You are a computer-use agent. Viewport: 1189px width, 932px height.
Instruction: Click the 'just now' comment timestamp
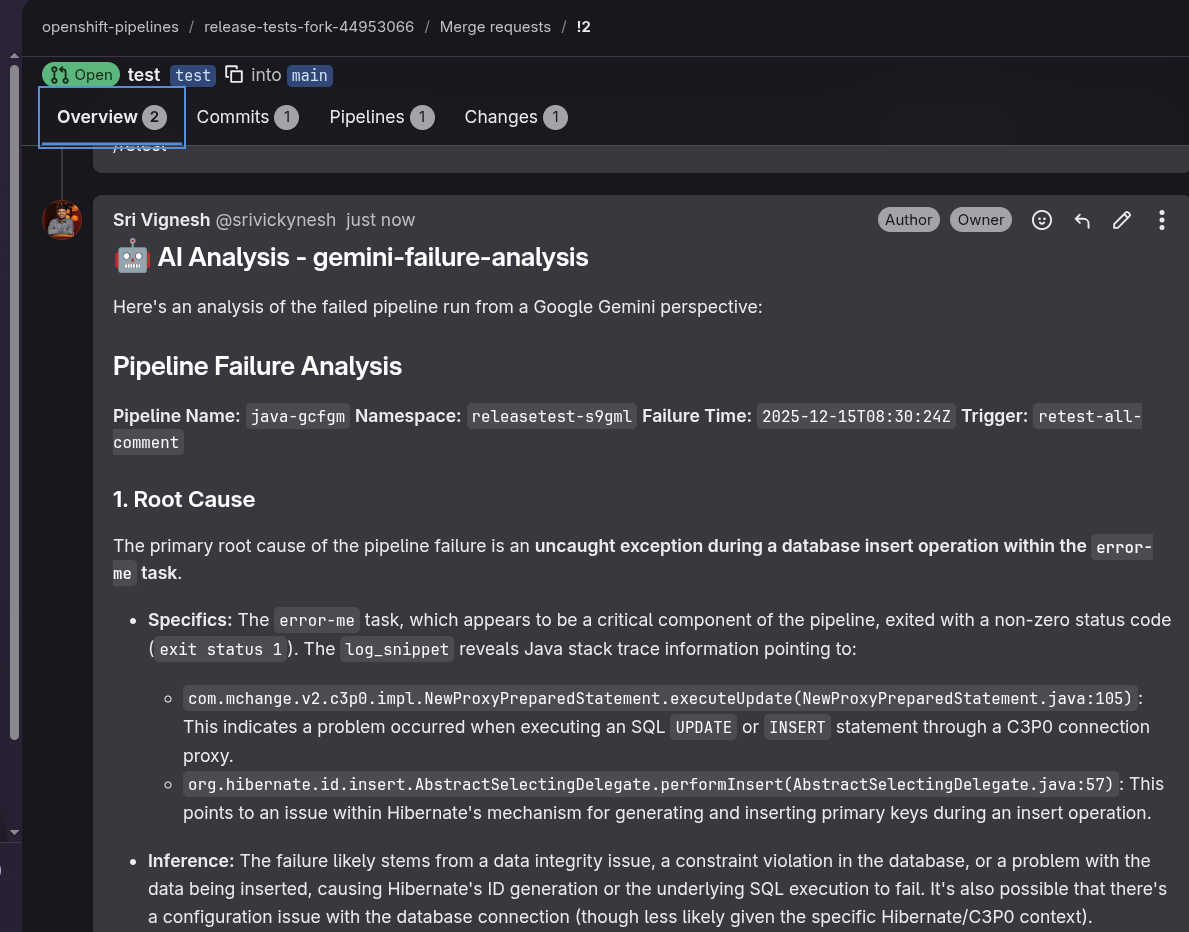click(x=380, y=220)
